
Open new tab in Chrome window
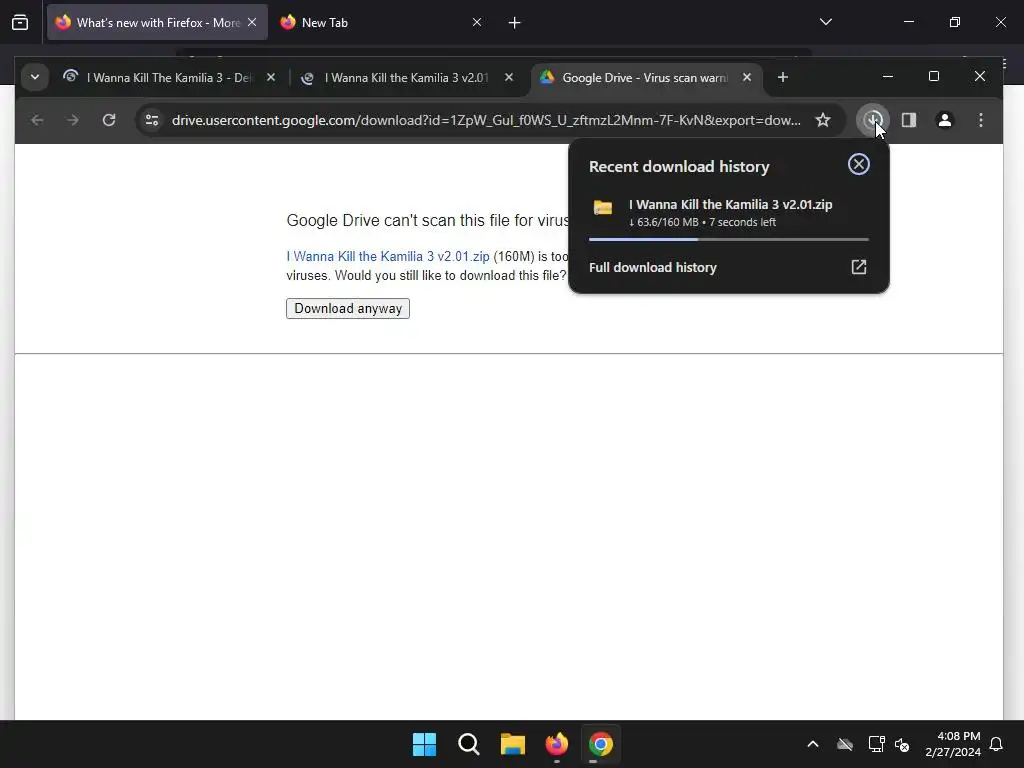782,78
